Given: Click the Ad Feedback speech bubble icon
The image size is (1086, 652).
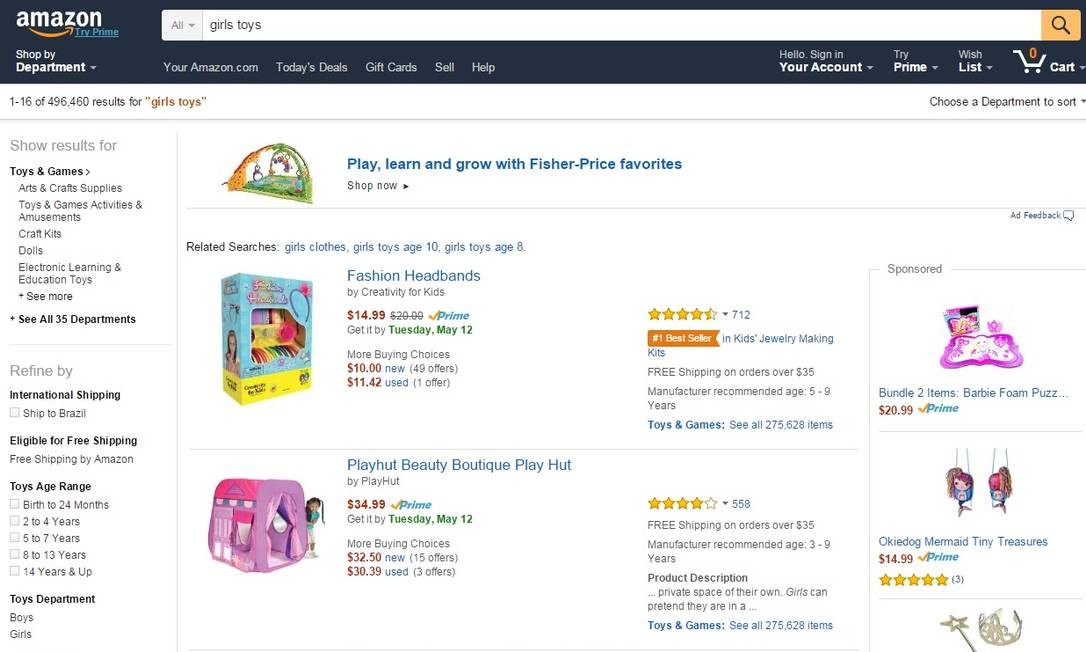Looking at the screenshot, I should [1069, 215].
